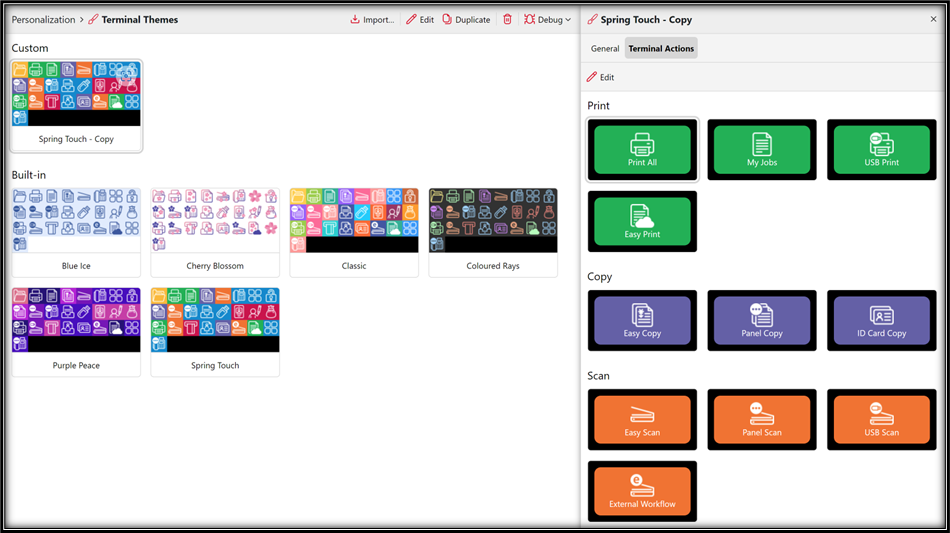Select the Easy Print cloud tile

click(x=642, y=221)
